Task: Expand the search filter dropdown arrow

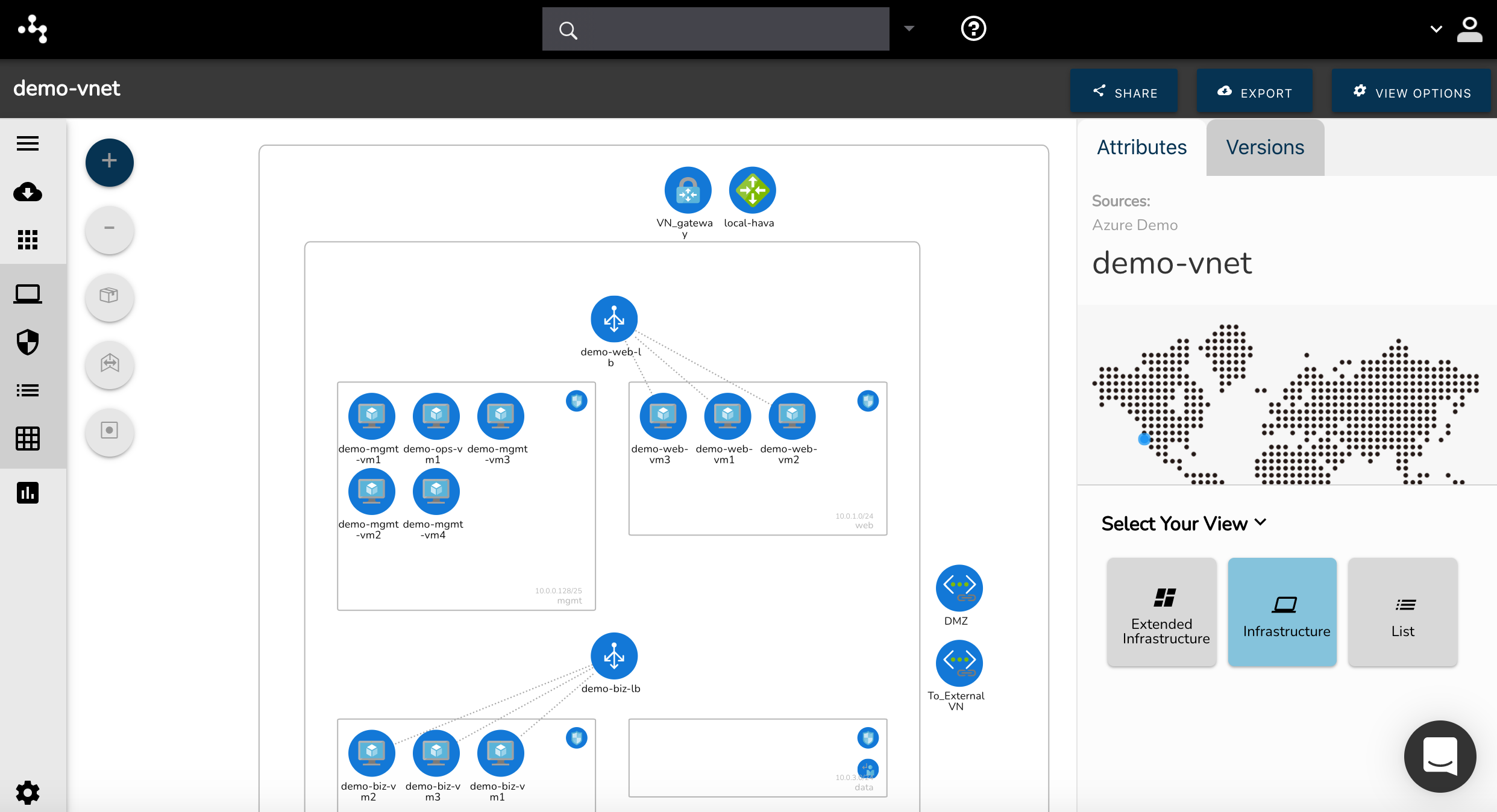Action: click(x=909, y=28)
